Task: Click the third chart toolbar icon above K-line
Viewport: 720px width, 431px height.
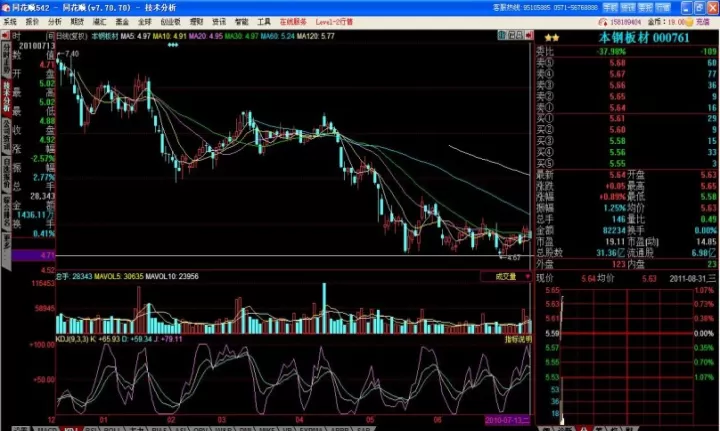Action: (x=519, y=35)
